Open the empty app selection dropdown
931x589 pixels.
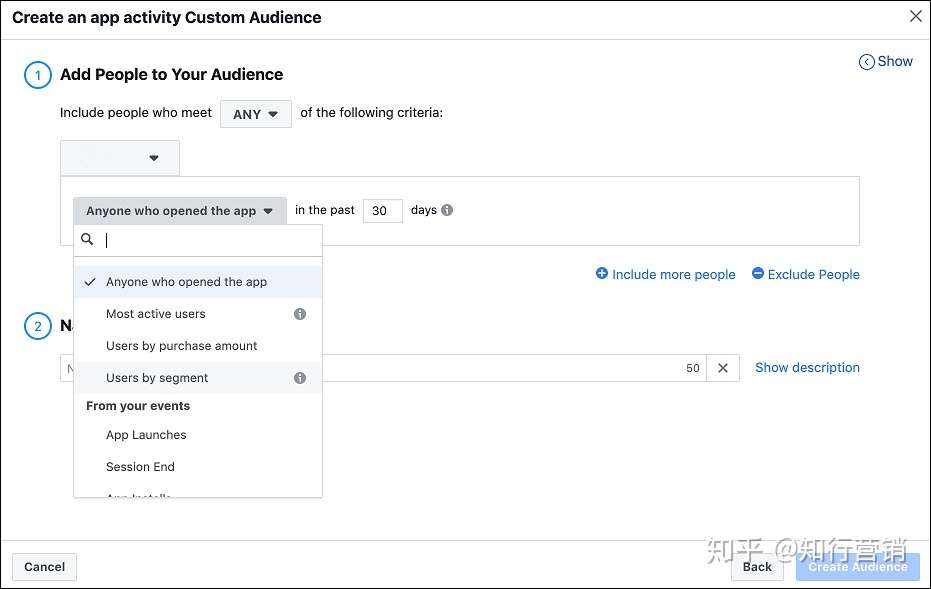(119, 157)
